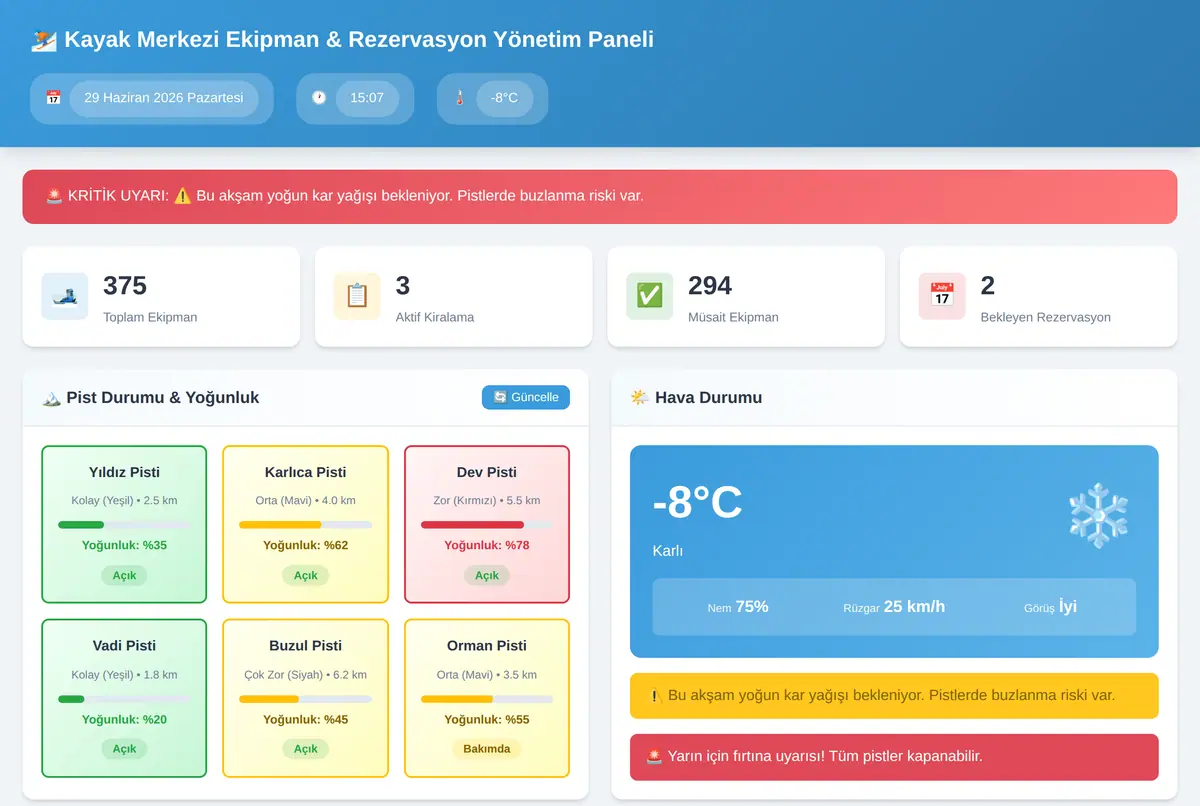Click the siren icon in the storm warning
1200x806 pixels.
654,757
